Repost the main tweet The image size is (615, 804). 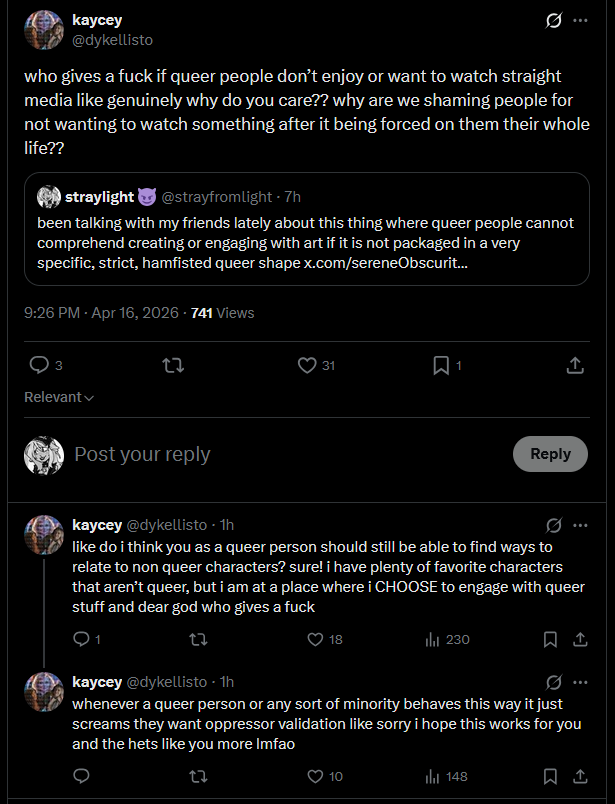pyautogui.click(x=173, y=366)
